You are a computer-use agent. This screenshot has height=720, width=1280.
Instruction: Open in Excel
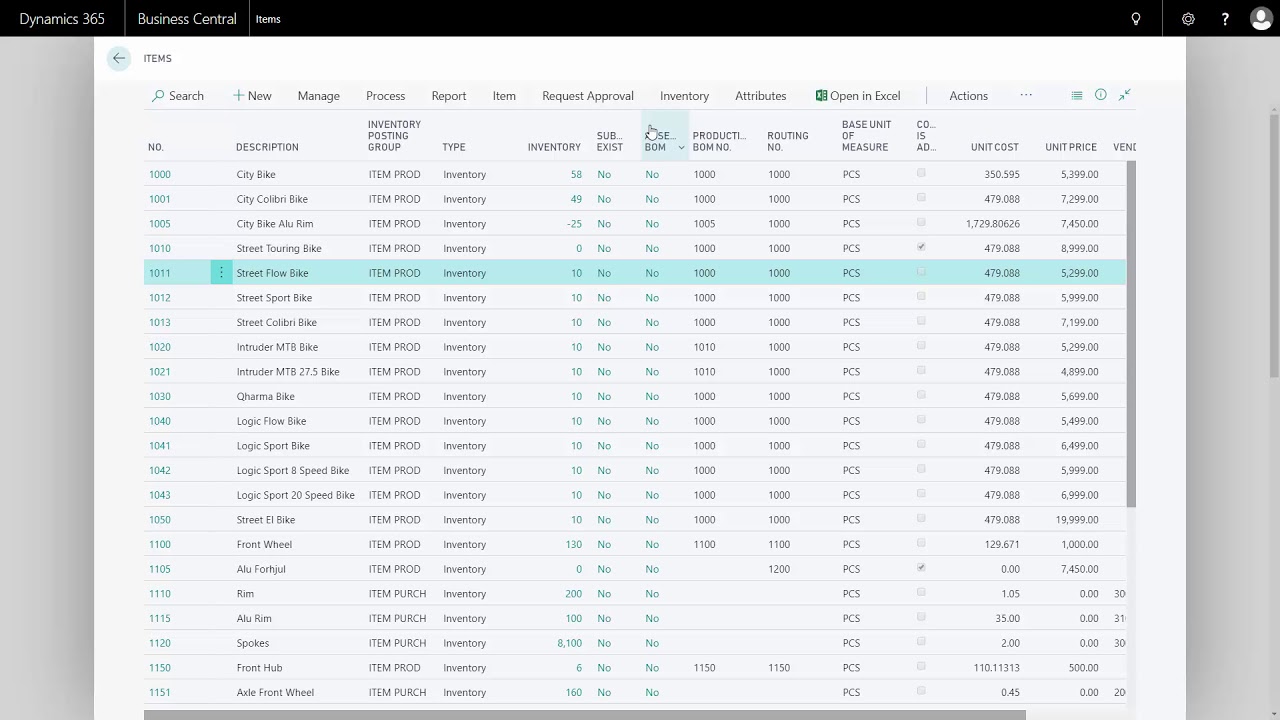(x=858, y=96)
